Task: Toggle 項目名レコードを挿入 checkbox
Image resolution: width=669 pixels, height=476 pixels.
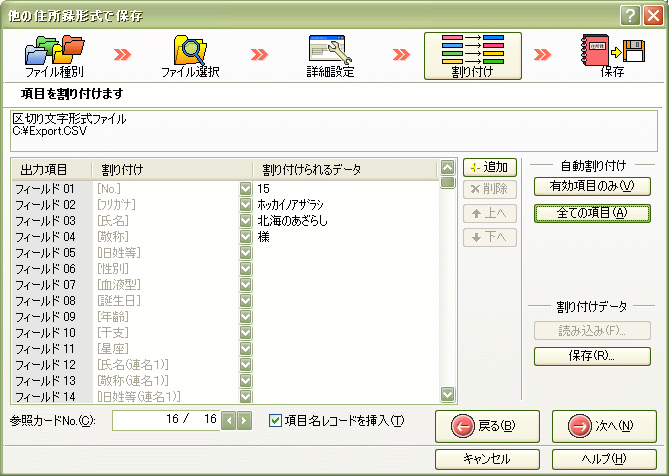Action: tap(276, 421)
